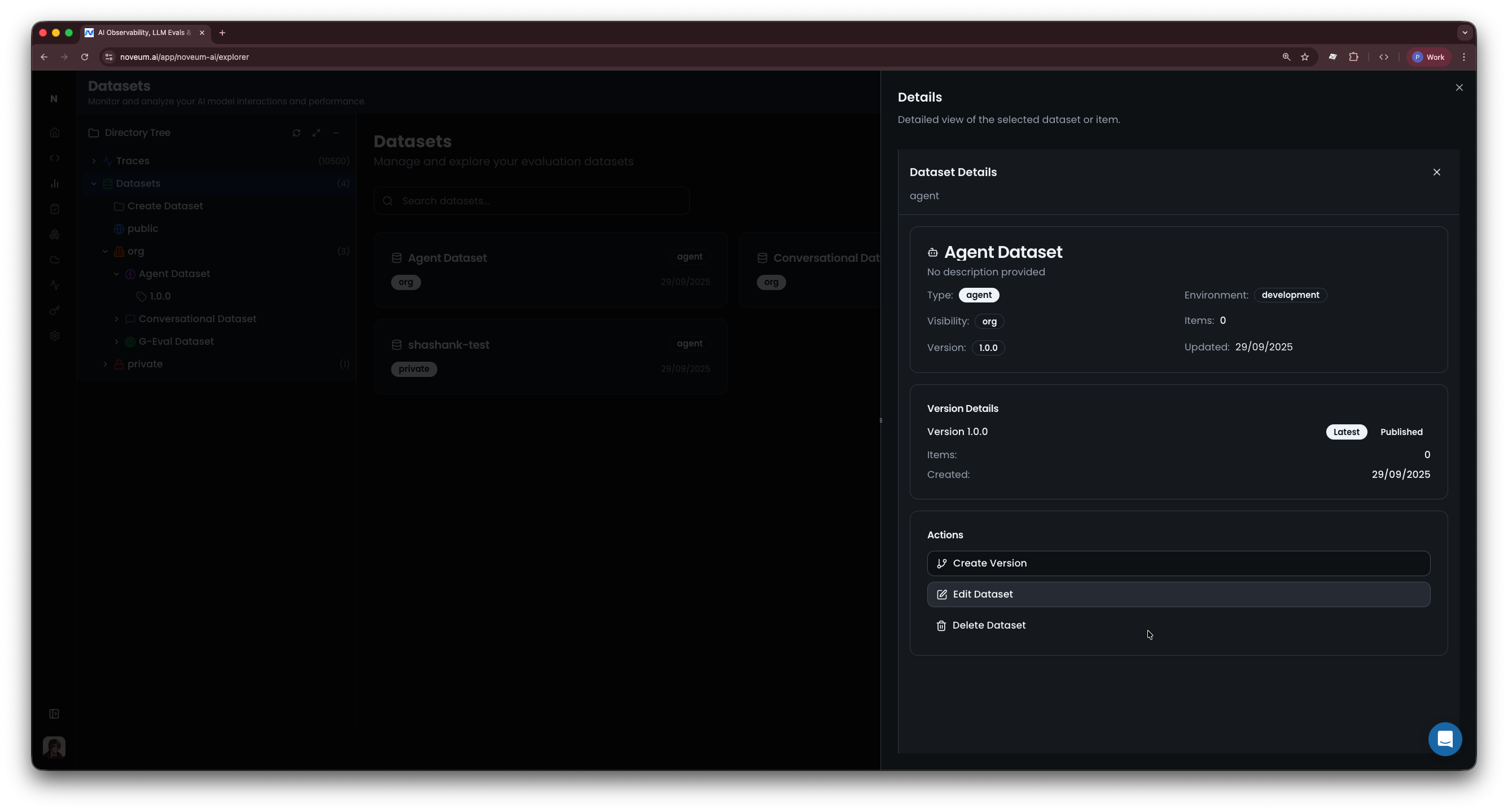Collapse the org folder node
The height and width of the screenshot is (812, 1508).
tap(106, 251)
